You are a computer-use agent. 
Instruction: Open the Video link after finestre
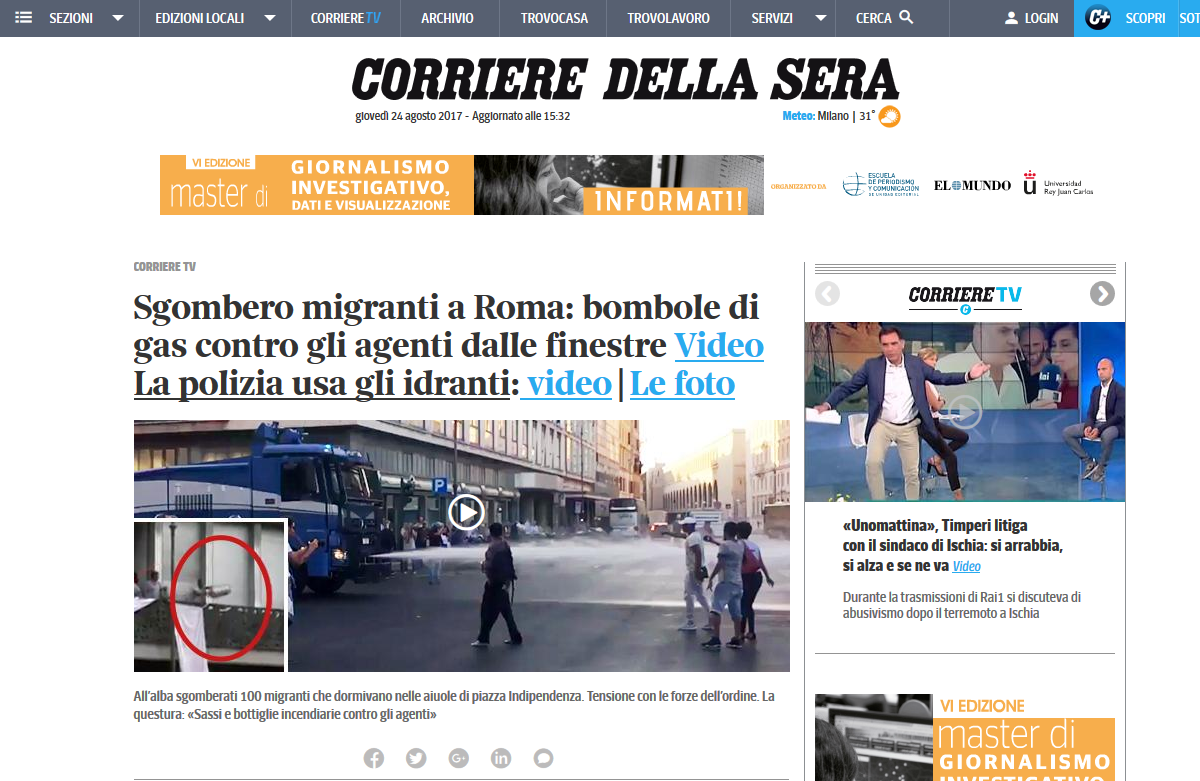pos(719,345)
